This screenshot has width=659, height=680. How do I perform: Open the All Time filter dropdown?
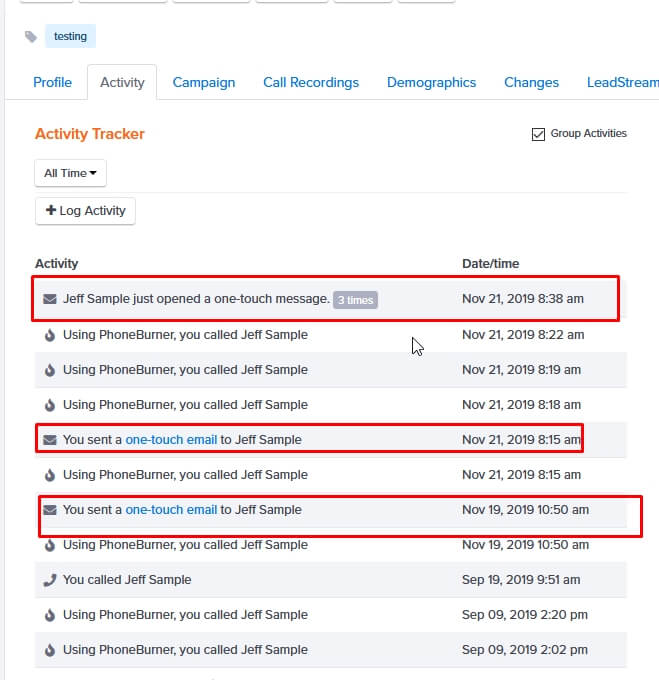pos(70,173)
